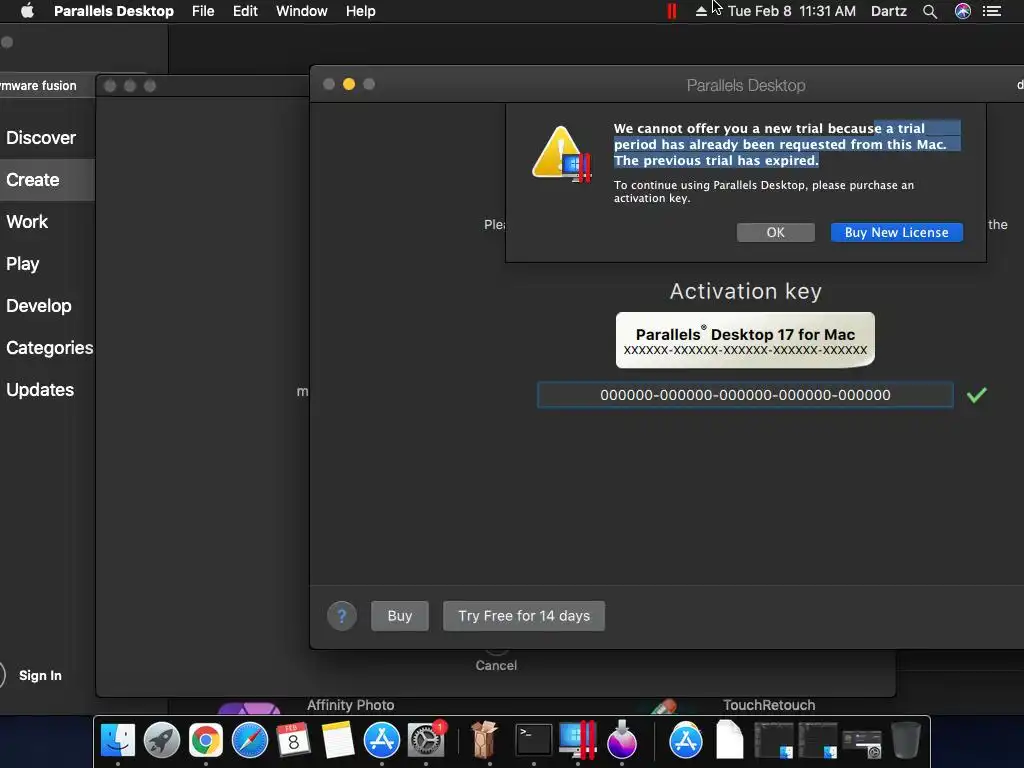Open the purple macOS installer Dock icon

pos(622,741)
